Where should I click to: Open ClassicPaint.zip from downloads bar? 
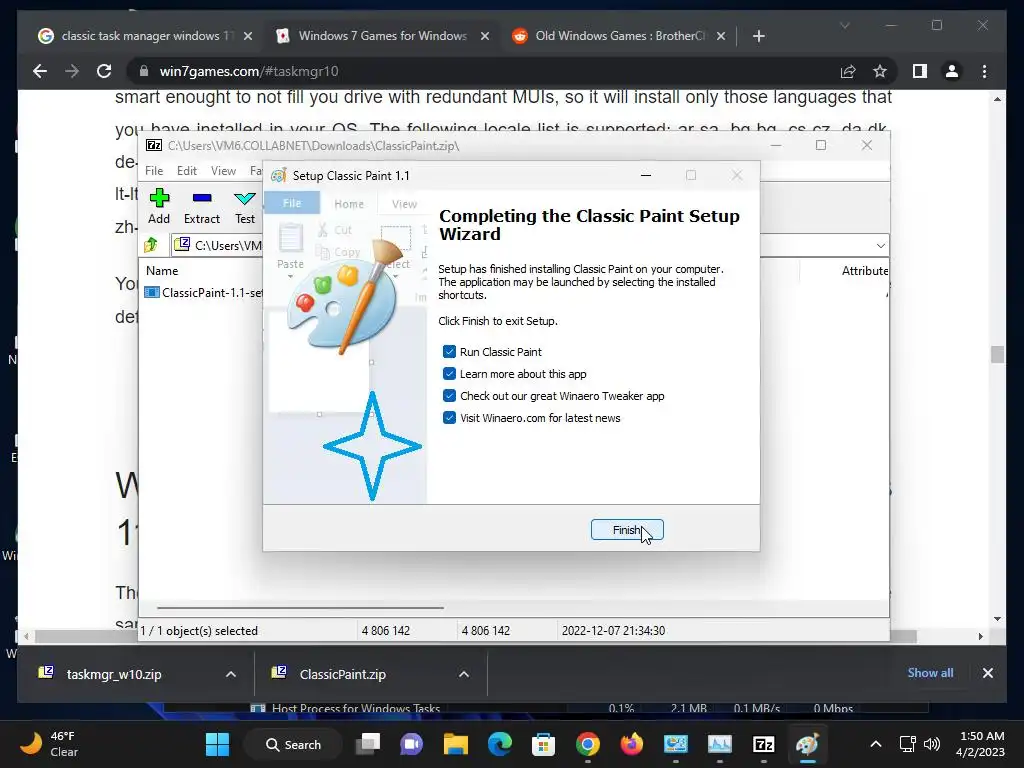(x=342, y=674)
